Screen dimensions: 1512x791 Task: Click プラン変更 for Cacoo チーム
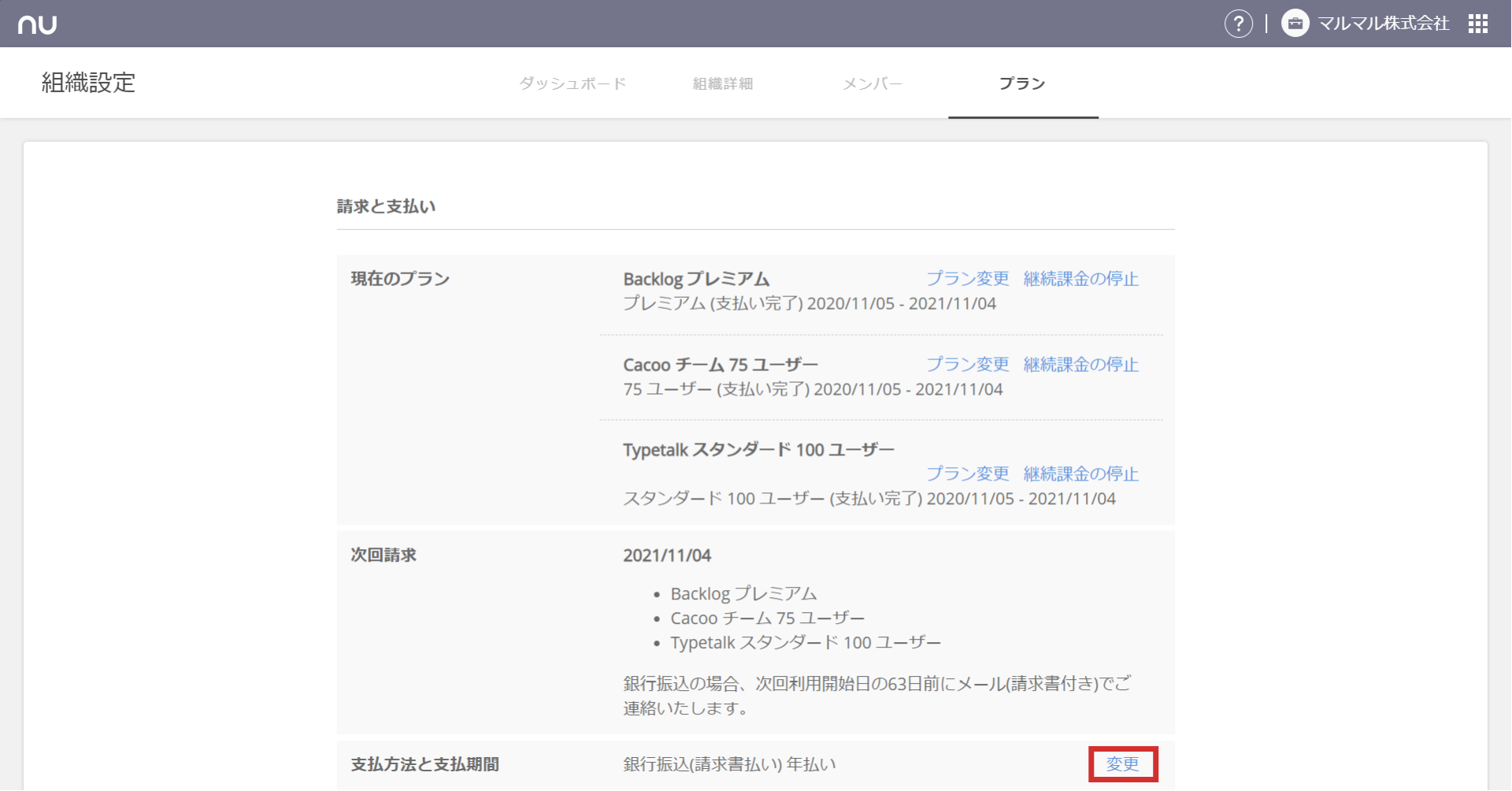click(968, 365)
